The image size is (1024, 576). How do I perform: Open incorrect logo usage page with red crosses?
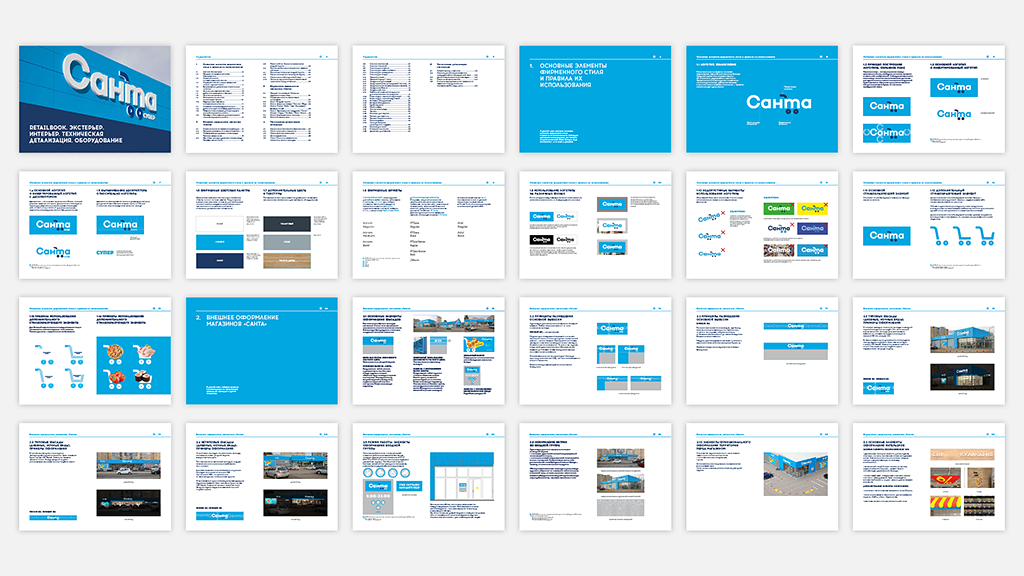click(762, 225)
